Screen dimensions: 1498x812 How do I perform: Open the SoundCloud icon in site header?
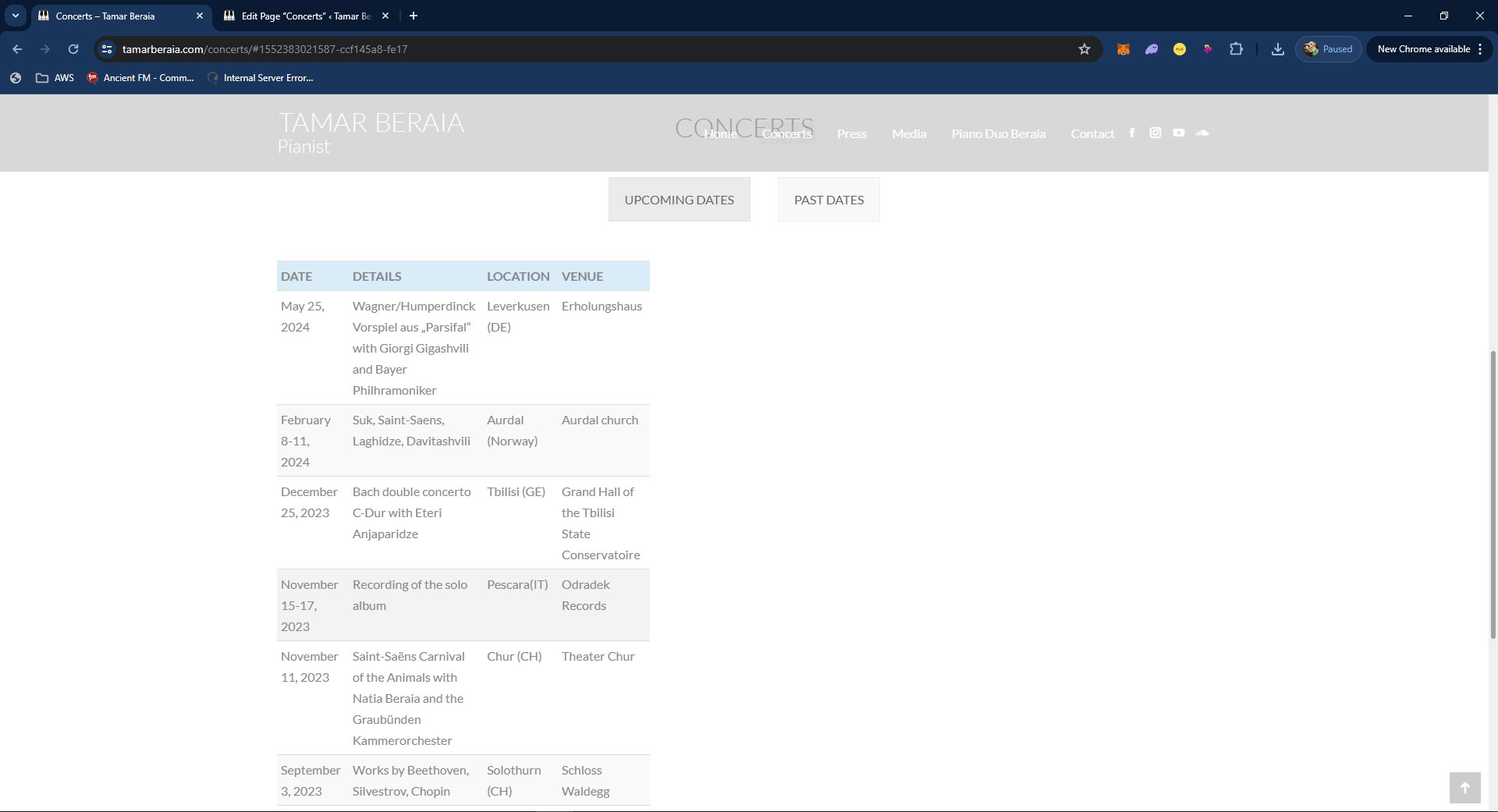pyautogui.click(x=1202, y=133)
